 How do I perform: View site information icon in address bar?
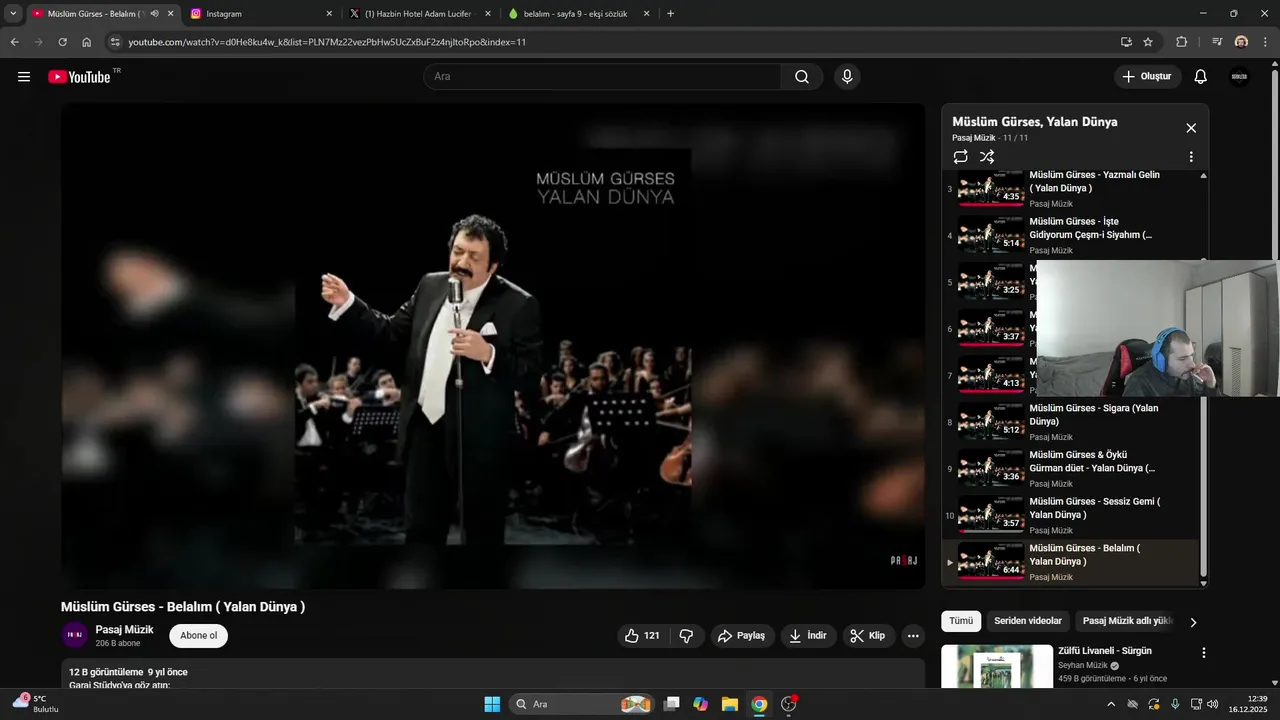click(115, 42)
